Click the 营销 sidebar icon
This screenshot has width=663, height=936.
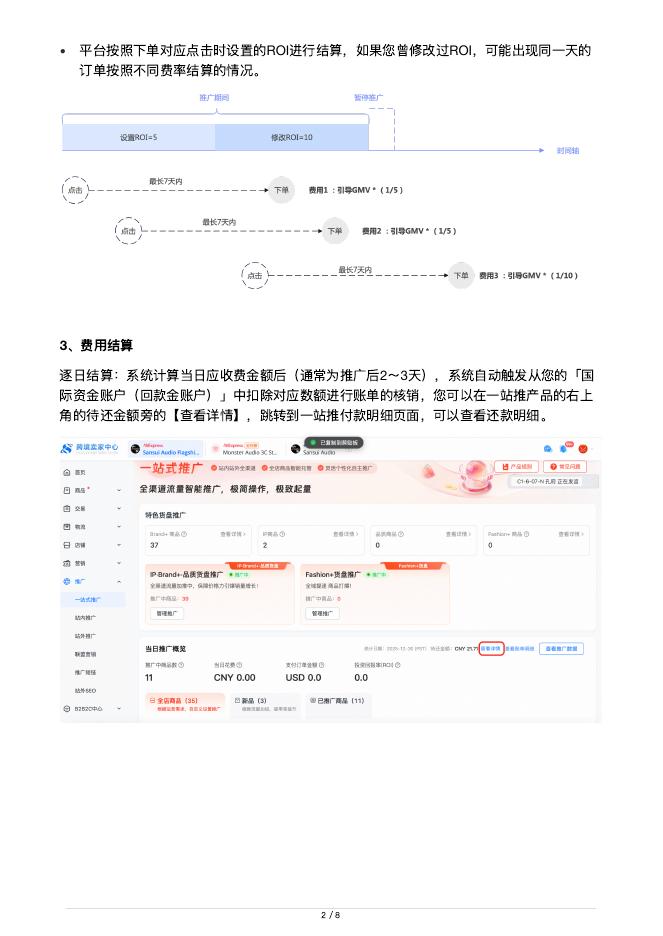67,564
